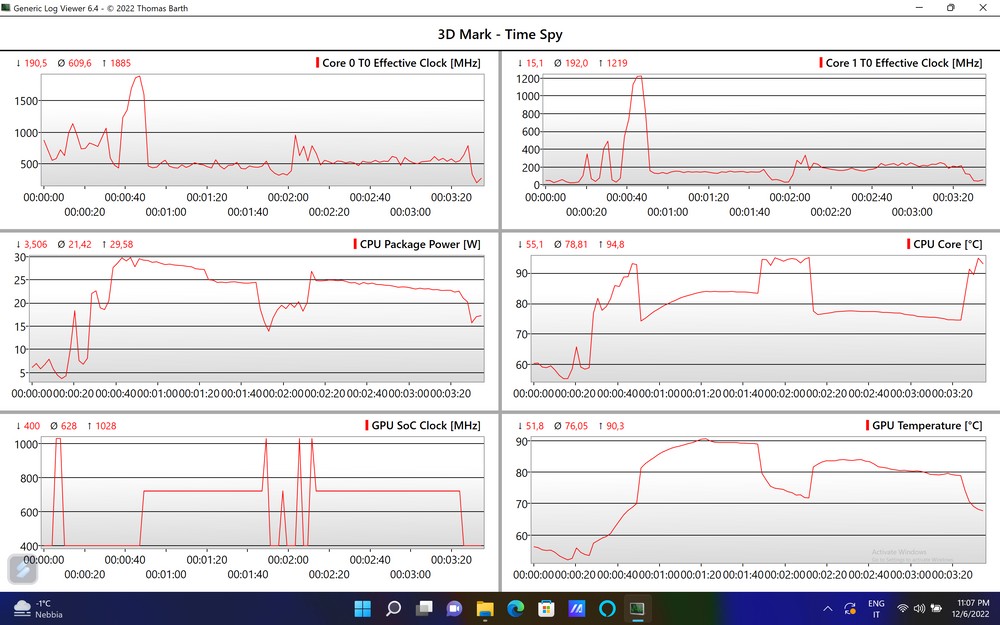Viewport: 1000px width, 625px height.
Task: Click the volume speaker icon in the tray
Action: (919, 608)
